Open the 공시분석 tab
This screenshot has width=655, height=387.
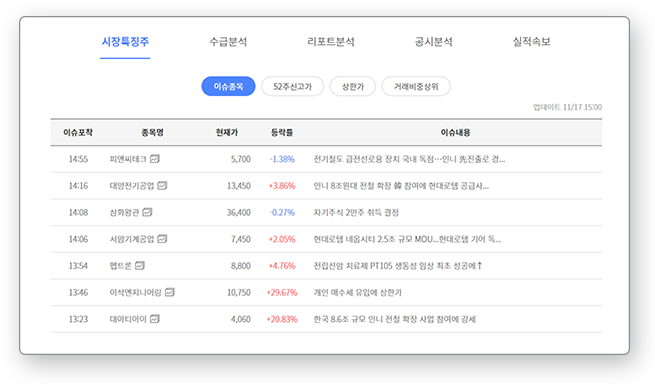coord(433,42)
